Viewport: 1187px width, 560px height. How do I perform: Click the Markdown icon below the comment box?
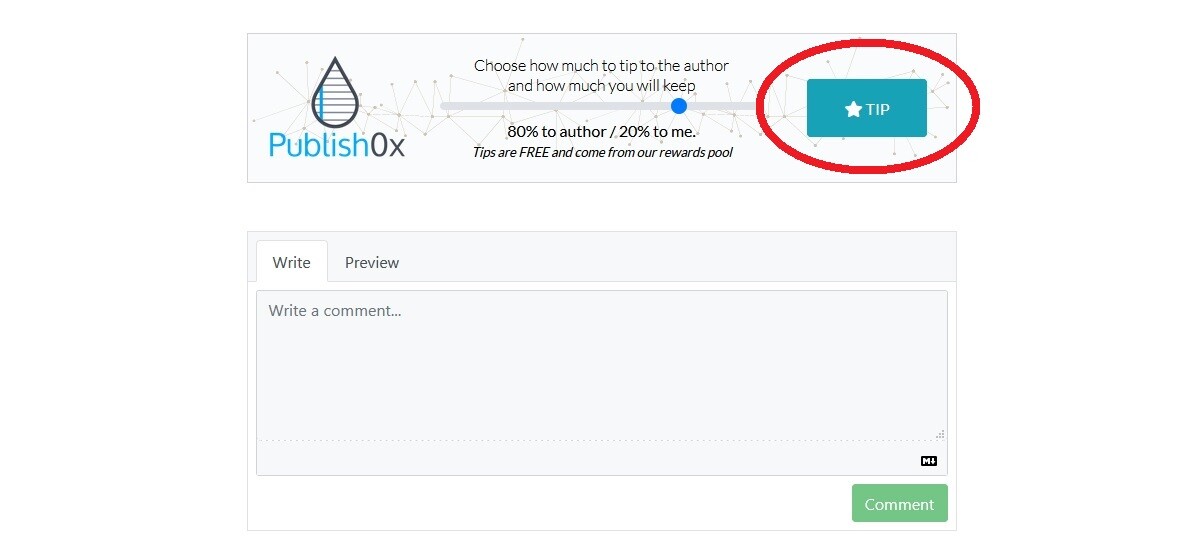[x=929, y=461]
